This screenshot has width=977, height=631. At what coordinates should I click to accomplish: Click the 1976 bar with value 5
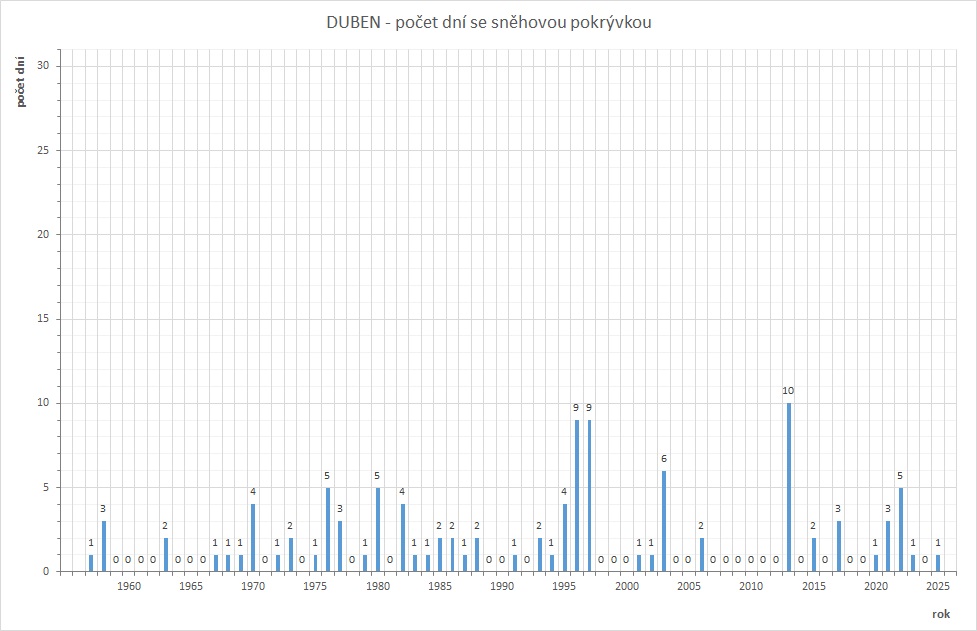[328, 529]
